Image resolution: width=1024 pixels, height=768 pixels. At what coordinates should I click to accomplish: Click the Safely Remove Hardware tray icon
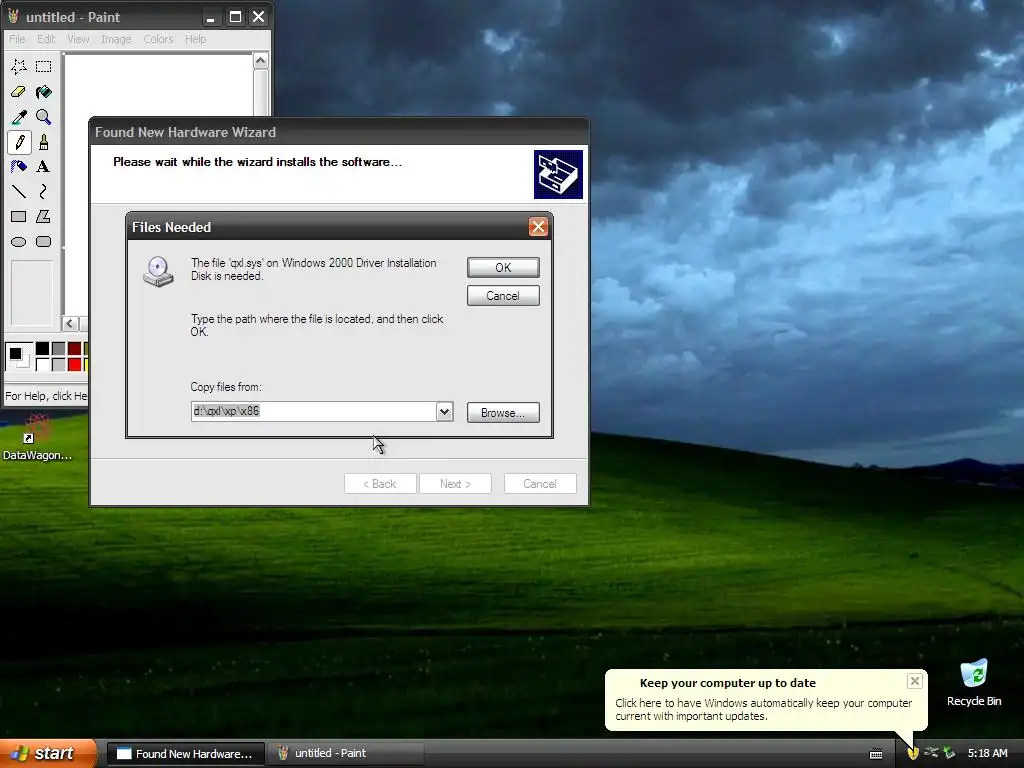[x=931, y=753]
